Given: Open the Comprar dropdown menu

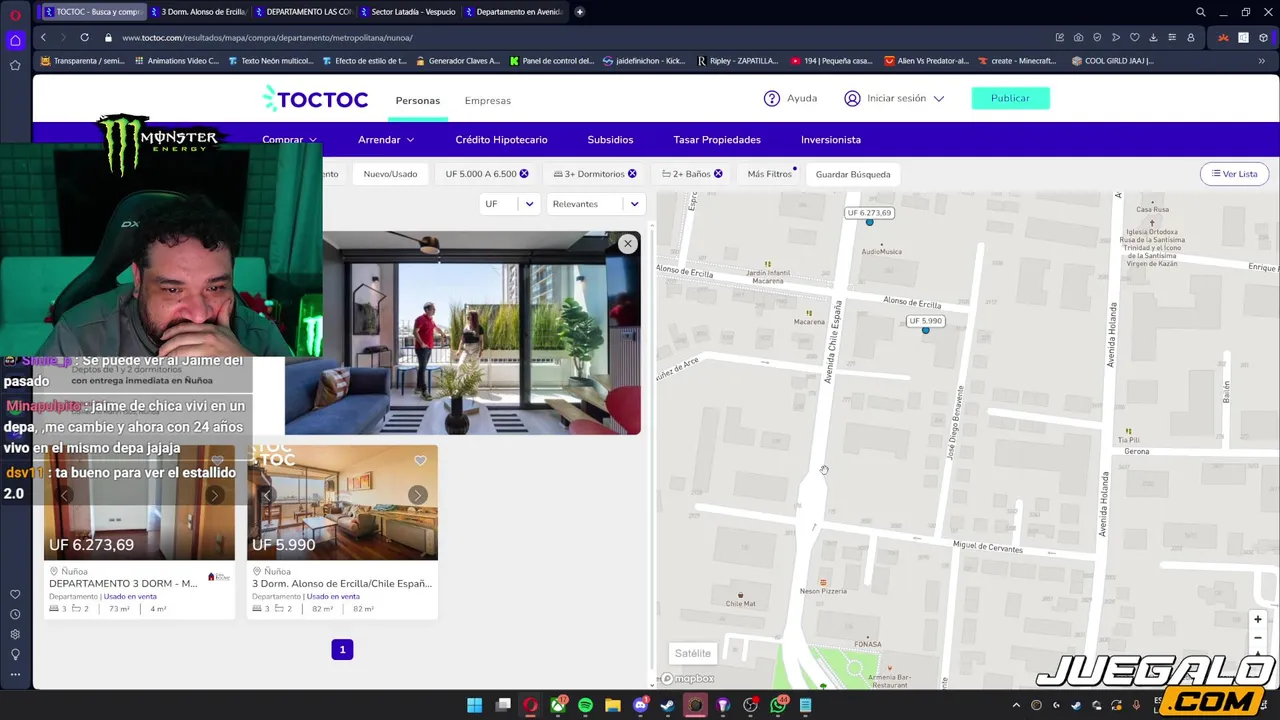Looking at the screenshot, I should point(289,140).
